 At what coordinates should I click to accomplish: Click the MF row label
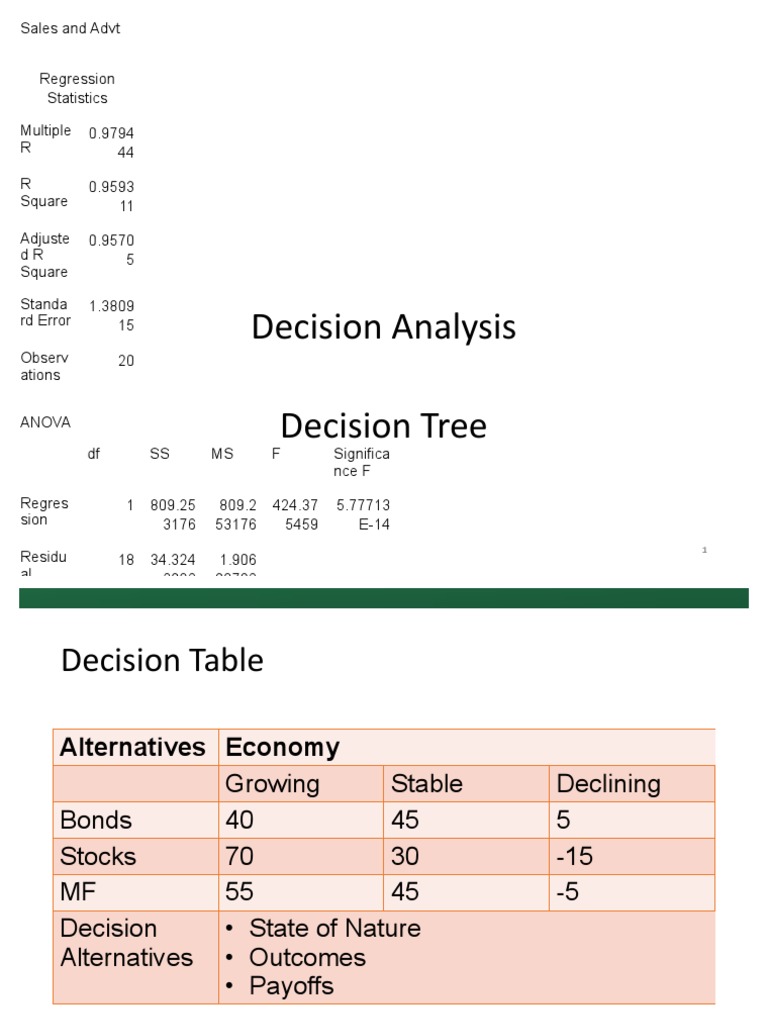(80, 892)
